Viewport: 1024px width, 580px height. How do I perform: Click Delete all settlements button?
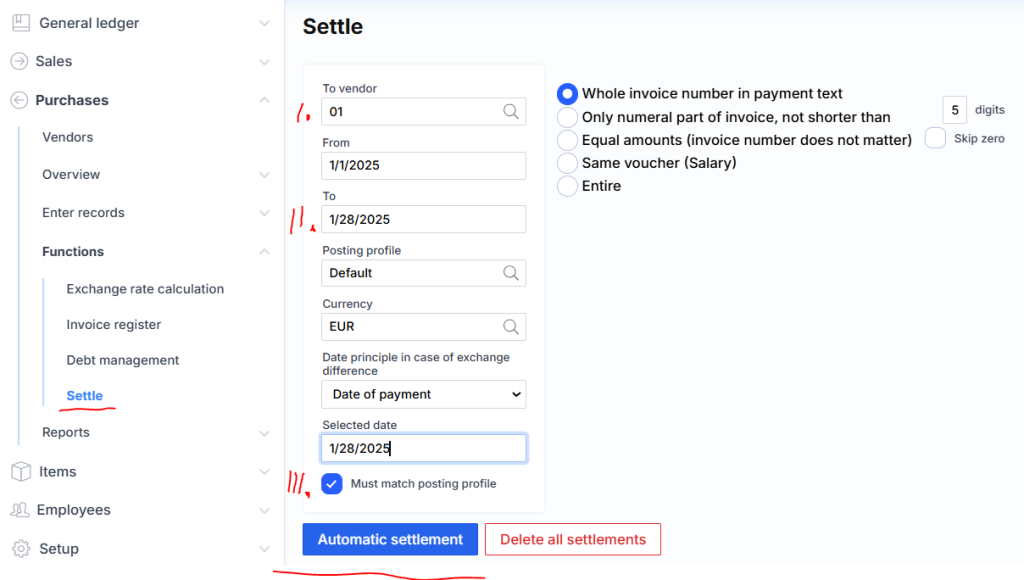[x=573, y=540]
